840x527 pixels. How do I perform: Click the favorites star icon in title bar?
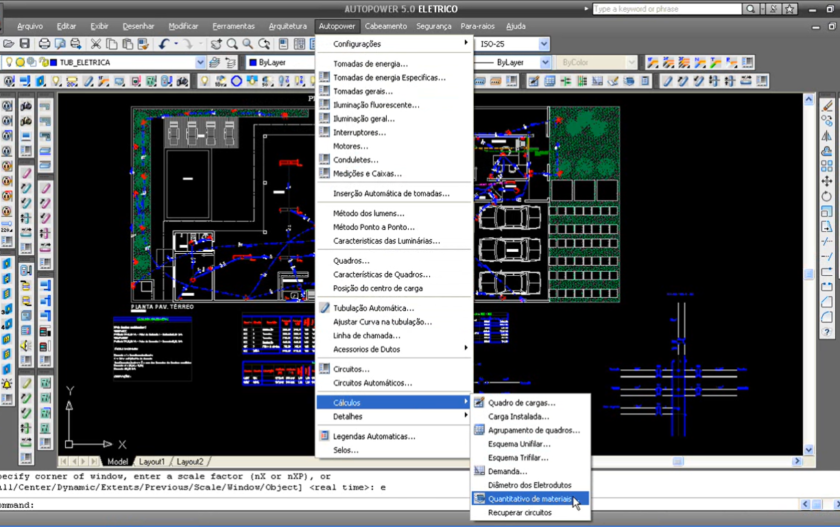click(x=790, y=9)
